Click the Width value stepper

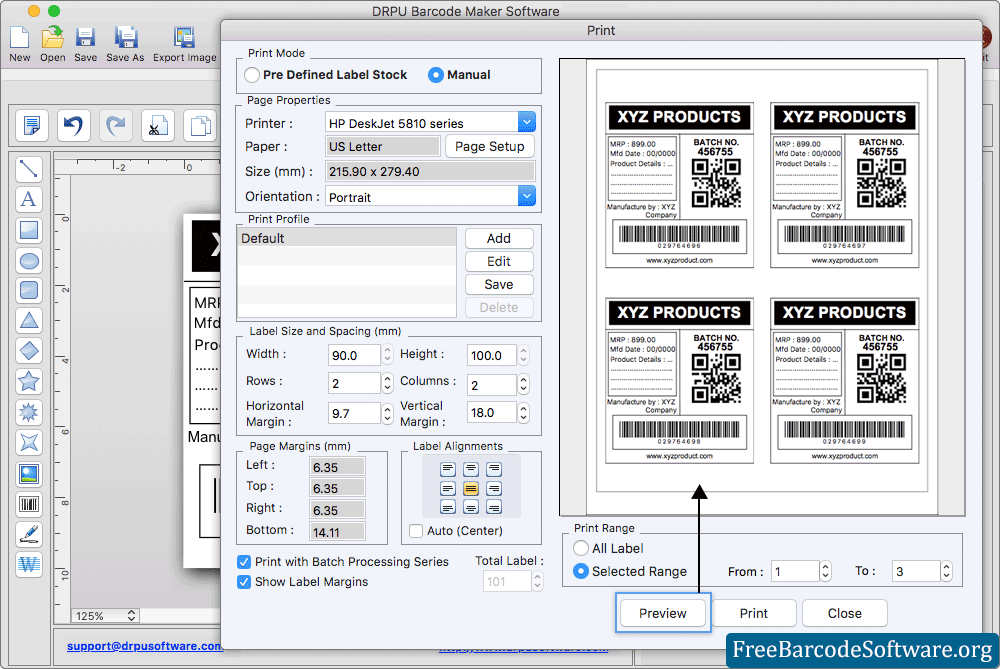387,355
